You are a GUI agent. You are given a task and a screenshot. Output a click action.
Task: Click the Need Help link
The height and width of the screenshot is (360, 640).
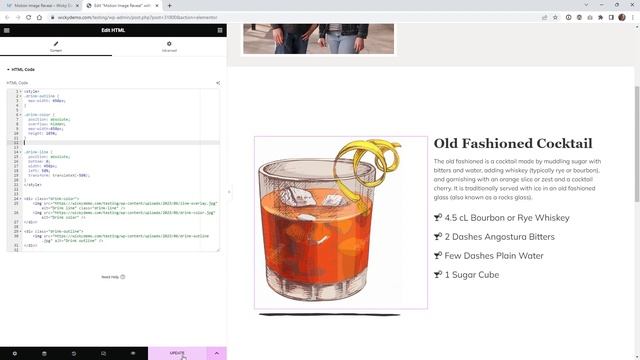point(113,277)
